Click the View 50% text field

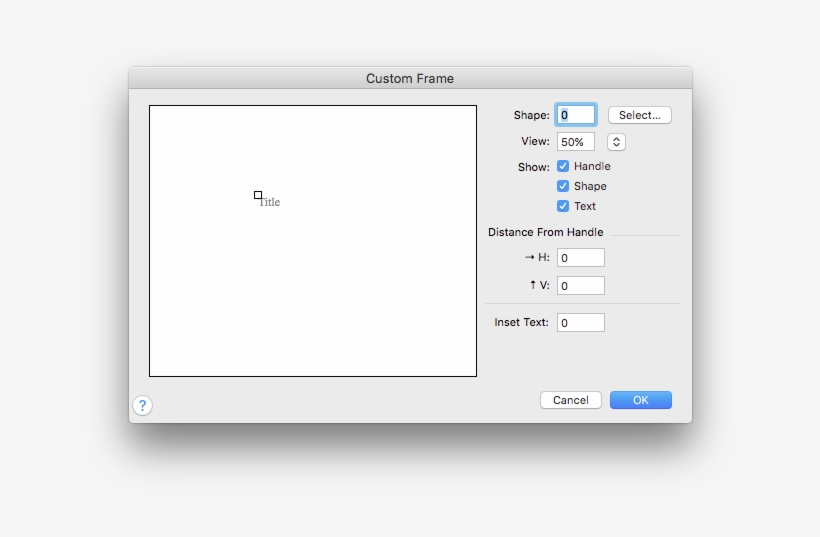tap(575, 142)
